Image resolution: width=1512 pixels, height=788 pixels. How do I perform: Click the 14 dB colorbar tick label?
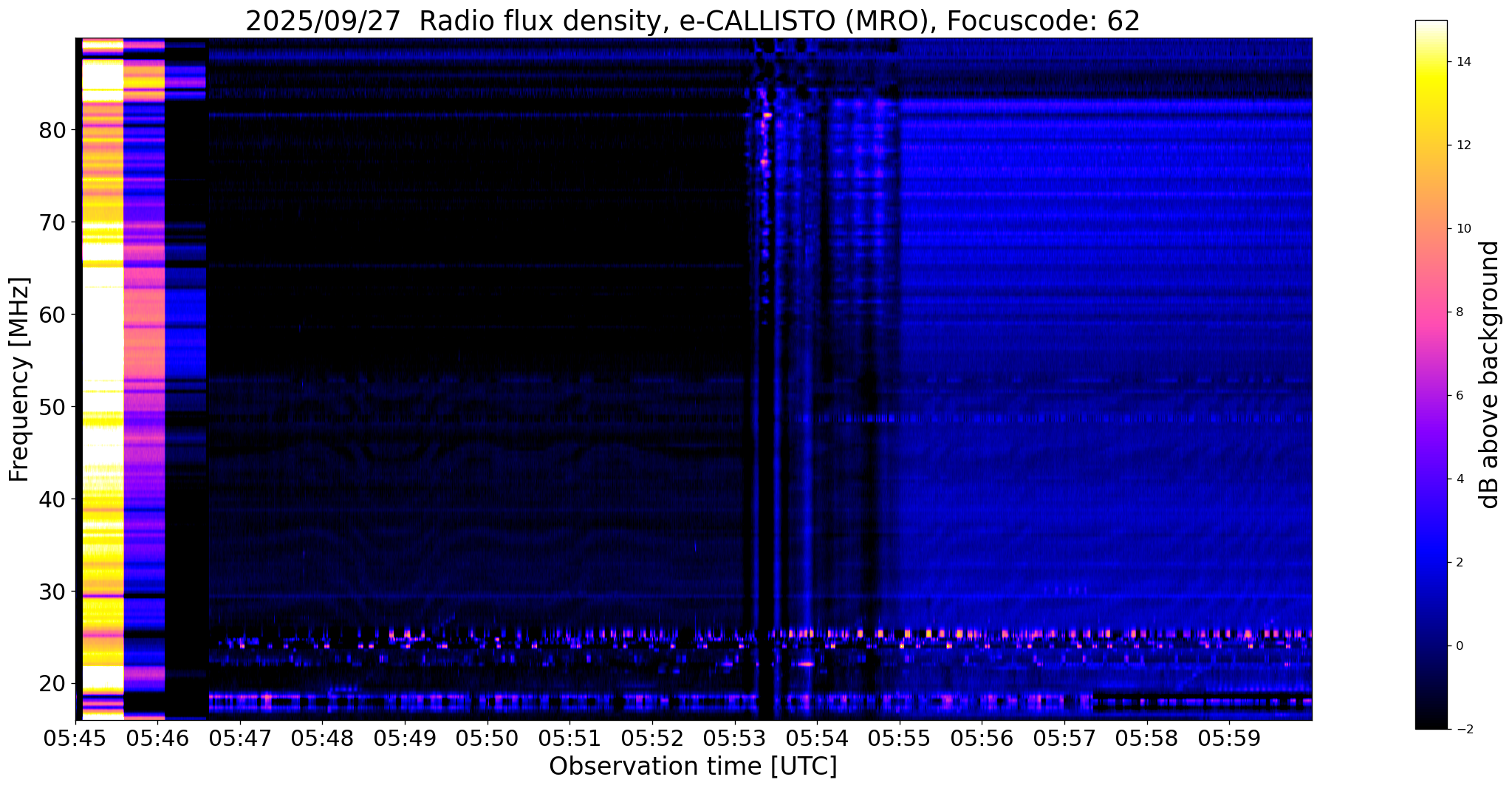pyautogui.click(x=1463, y=62)
